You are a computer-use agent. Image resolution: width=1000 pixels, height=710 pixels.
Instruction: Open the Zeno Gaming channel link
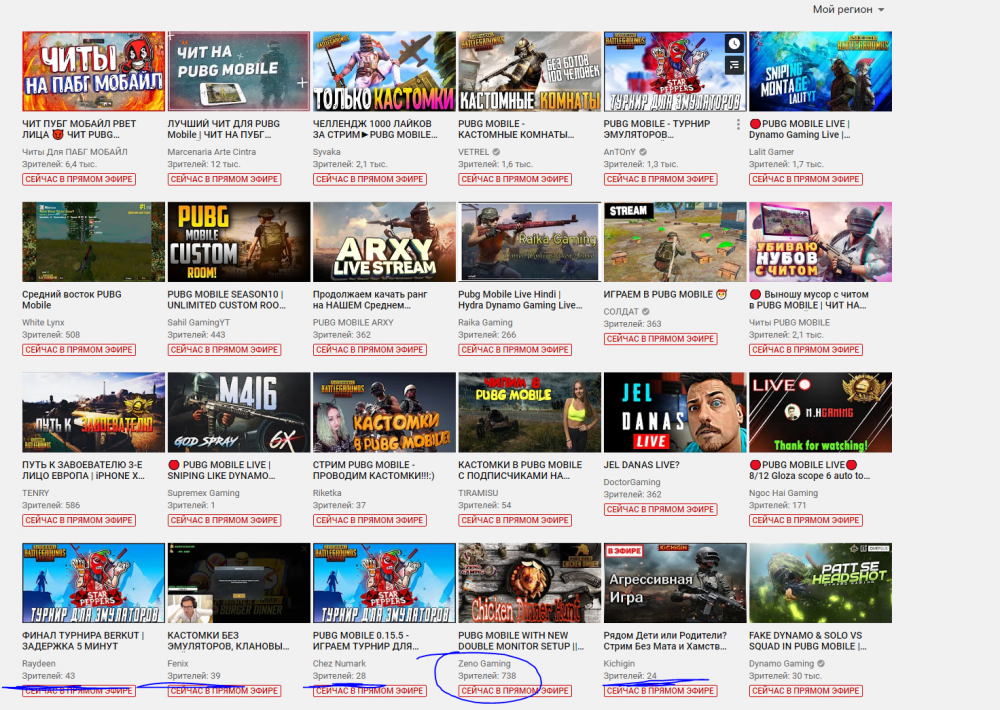484,664
